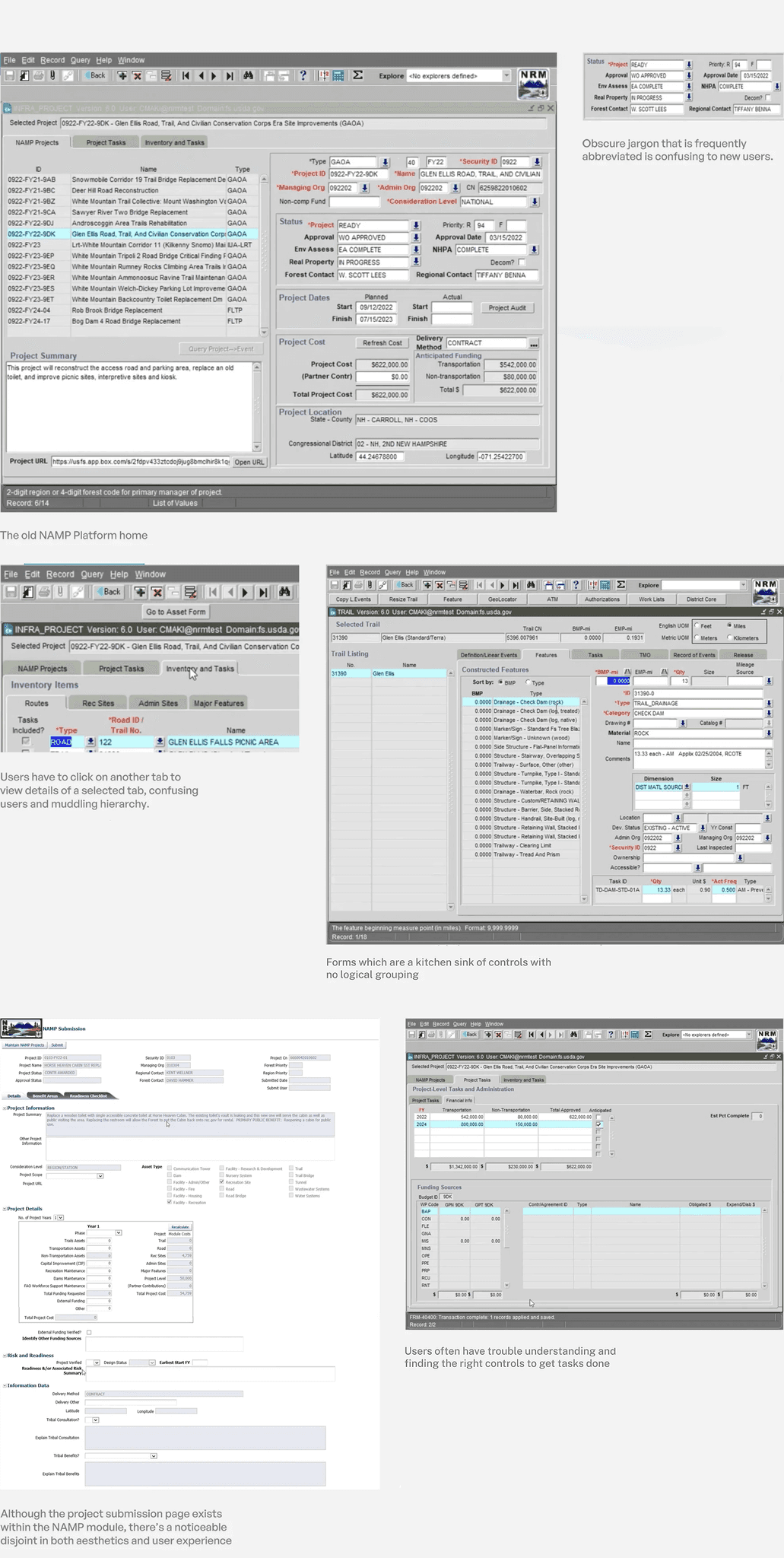This screenshot has height=1558, width=784.
Task: Open ROAD type list arrow in Inventory Items
Action: click(90, 742)
